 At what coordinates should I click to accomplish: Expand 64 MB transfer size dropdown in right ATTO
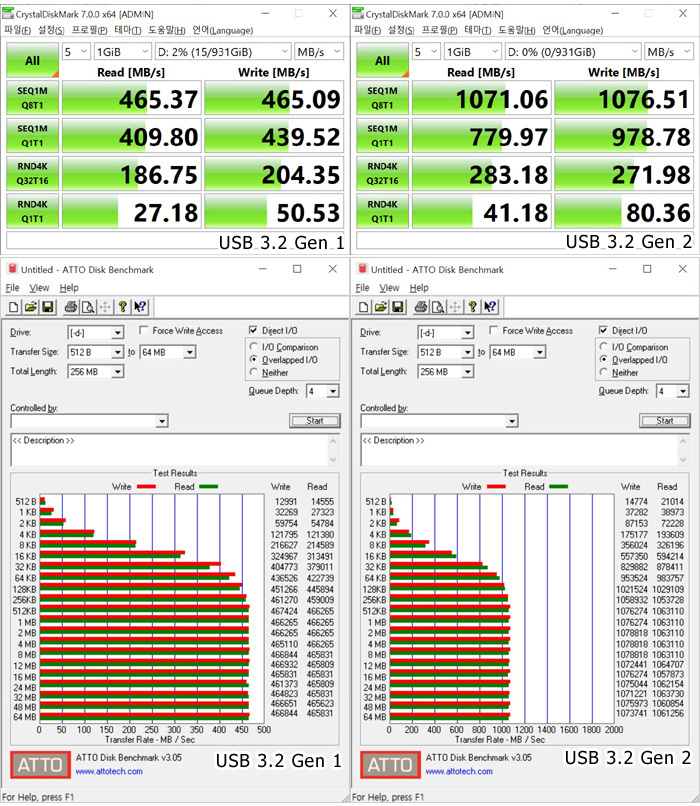540,353
